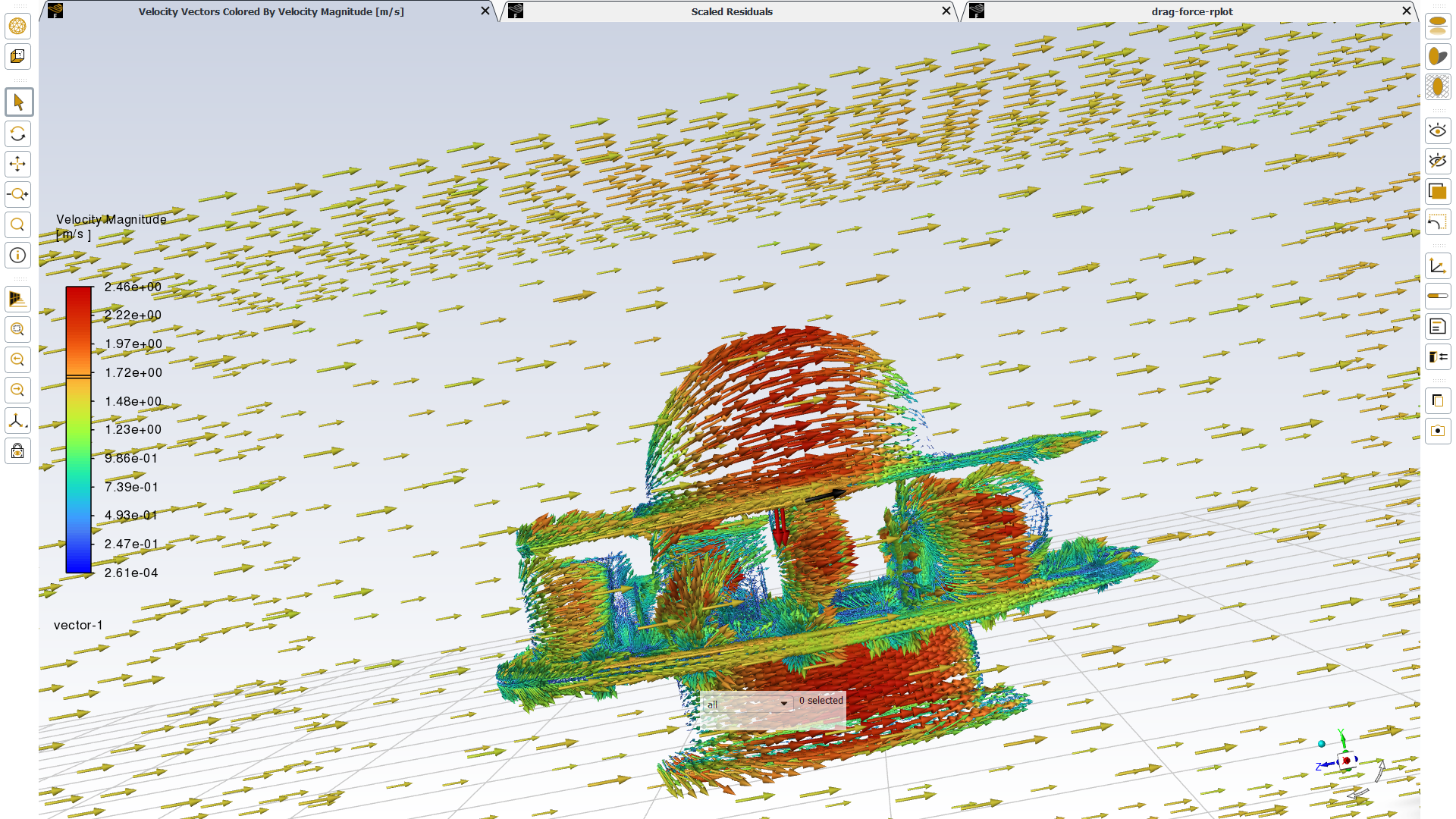This screenshot has width=1456, height=819.
Task: Click the save picture camera icon
Action: [1437, 431]
